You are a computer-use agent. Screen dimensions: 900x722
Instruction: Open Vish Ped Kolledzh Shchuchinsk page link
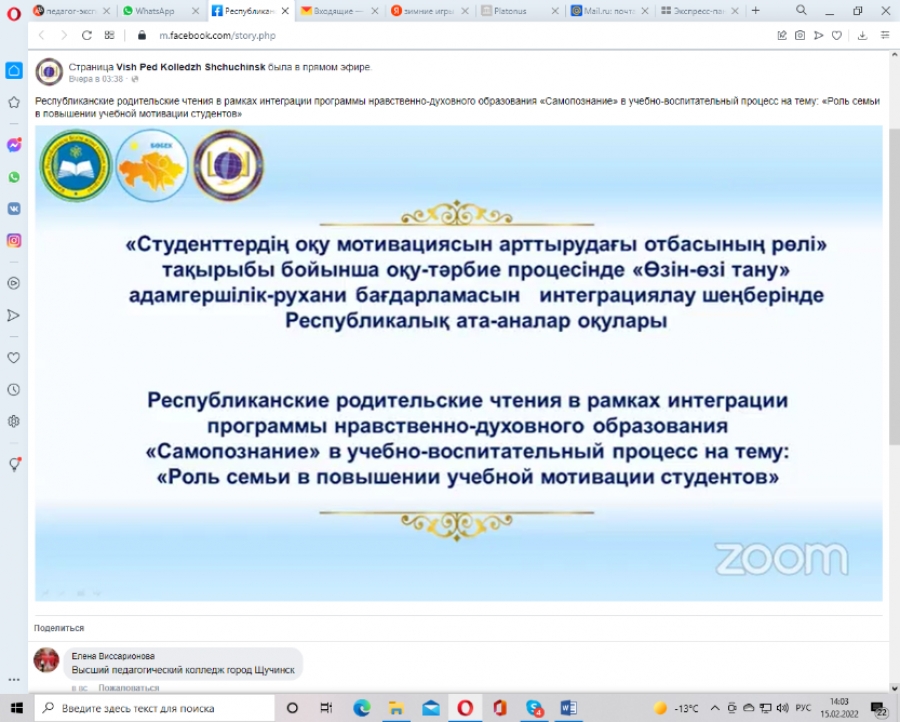tap(191, 67)
